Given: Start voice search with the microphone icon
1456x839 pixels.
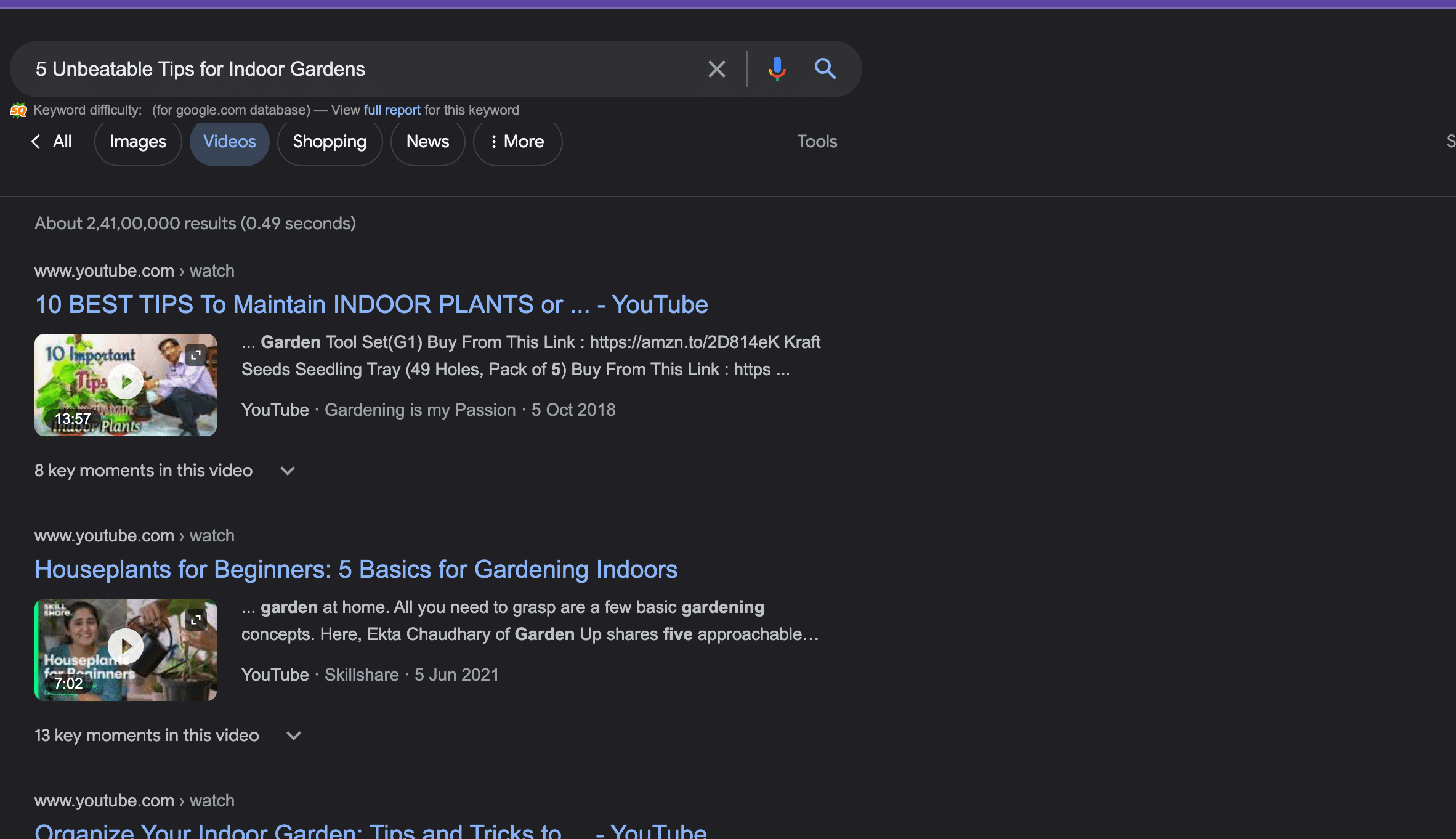Looking at the screenshot, I should pyautogui.click(x=777, y=69).
